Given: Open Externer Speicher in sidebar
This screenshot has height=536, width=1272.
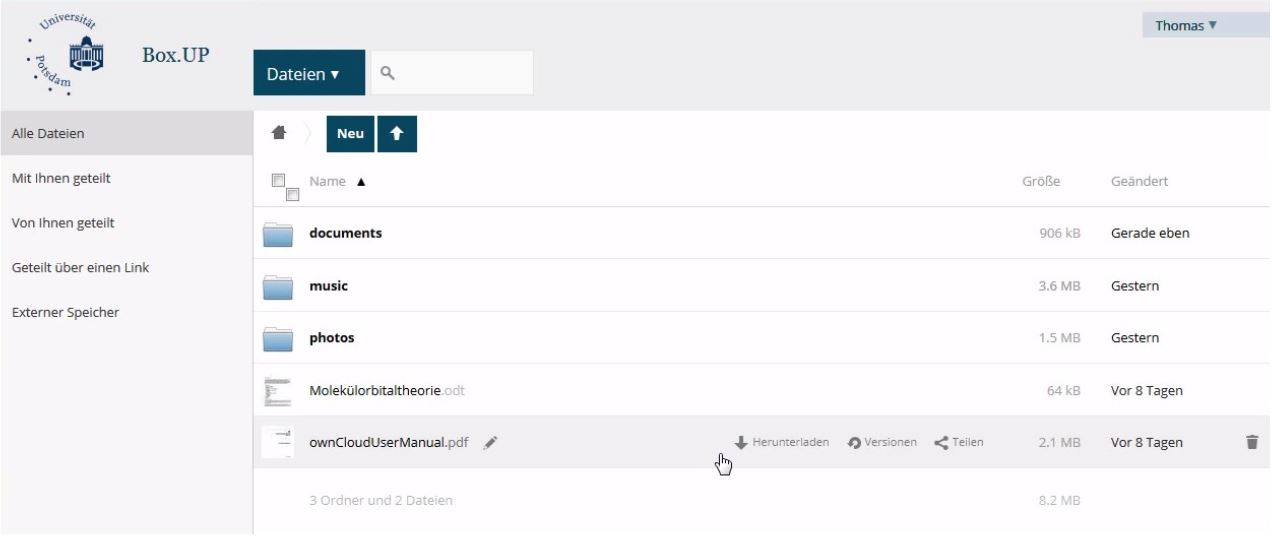Looking at the screenshot, I should tap(65, 313).
